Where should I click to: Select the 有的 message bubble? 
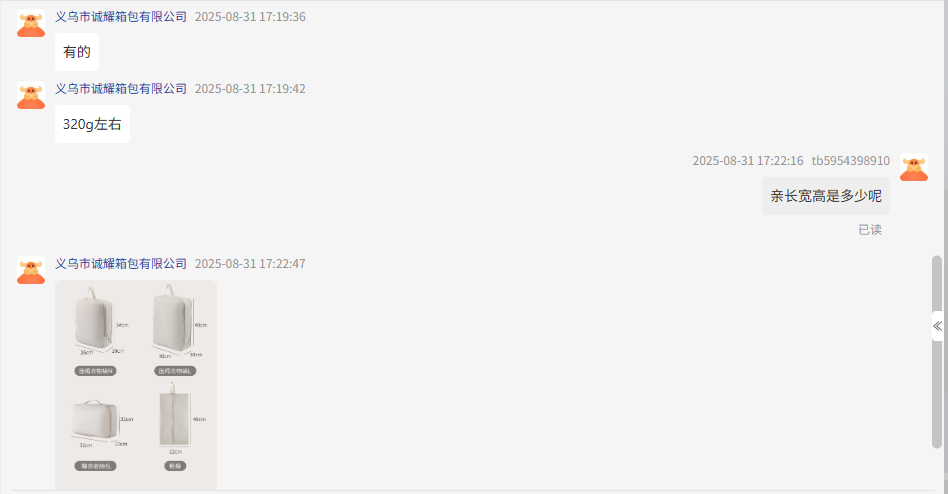pos(77,52)
